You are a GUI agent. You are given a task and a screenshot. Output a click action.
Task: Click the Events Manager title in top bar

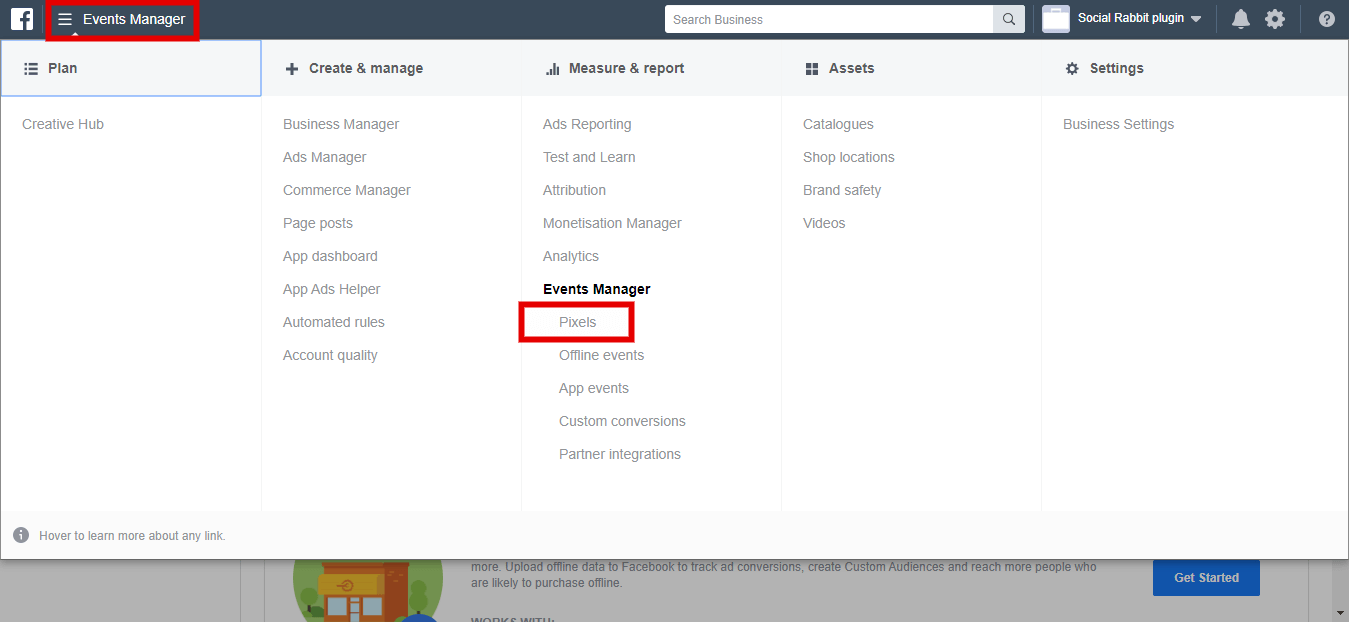134,19
